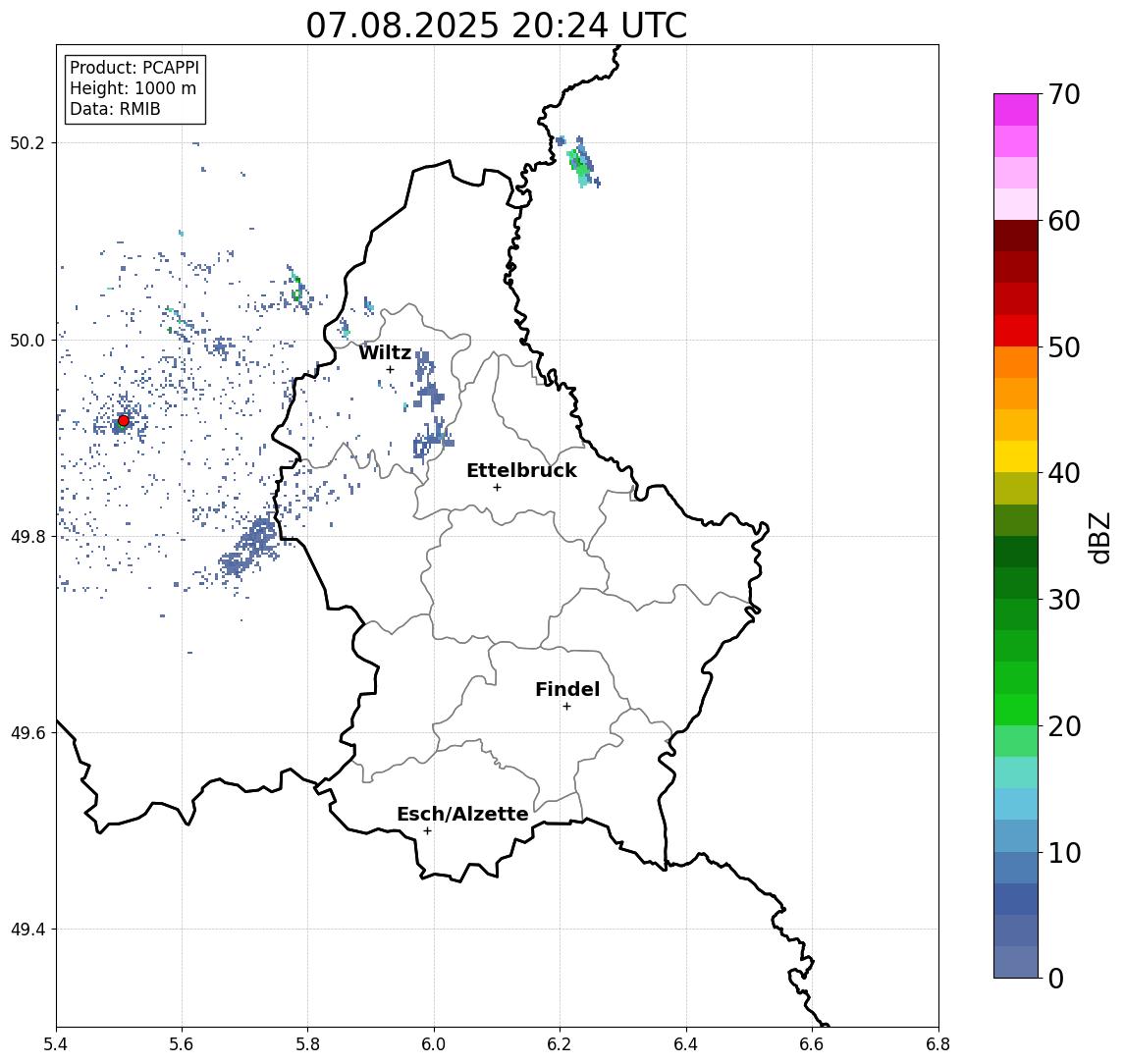Click the plus marker under Esch/Alzette

pos(427,831)
